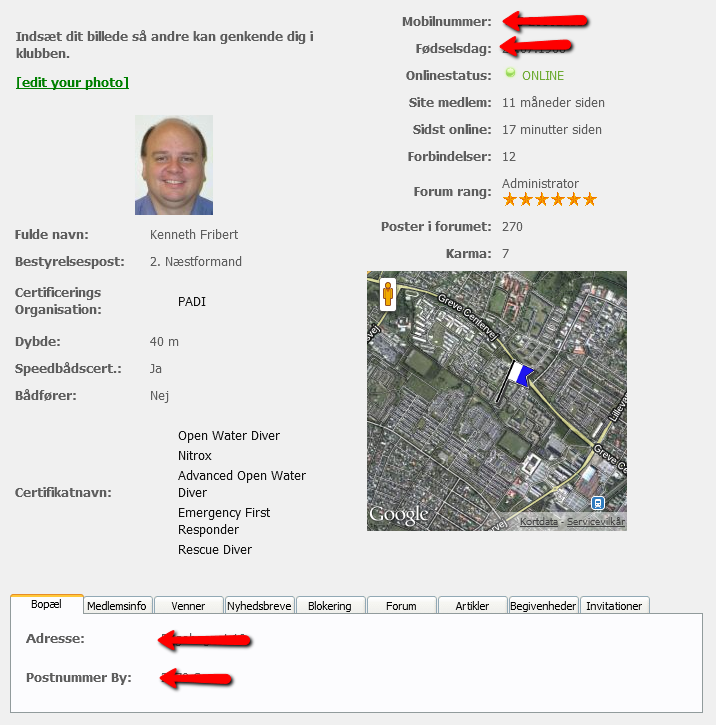Select the Begivenheder tab
This screenshot has width=716, height=725.
point(543,605)
